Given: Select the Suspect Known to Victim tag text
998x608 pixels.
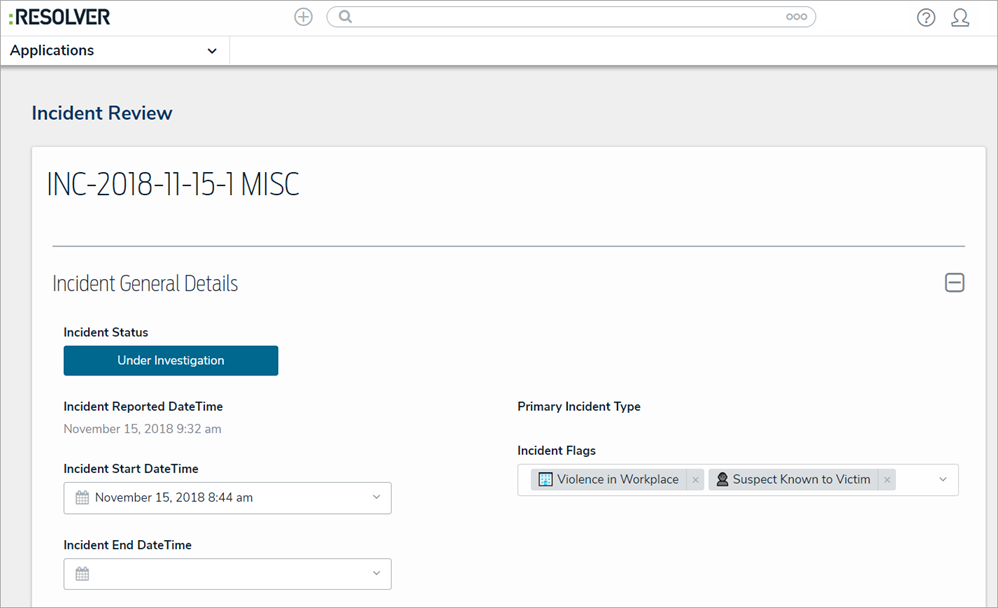Looking at the screenshot, I should tap(801, 479).
